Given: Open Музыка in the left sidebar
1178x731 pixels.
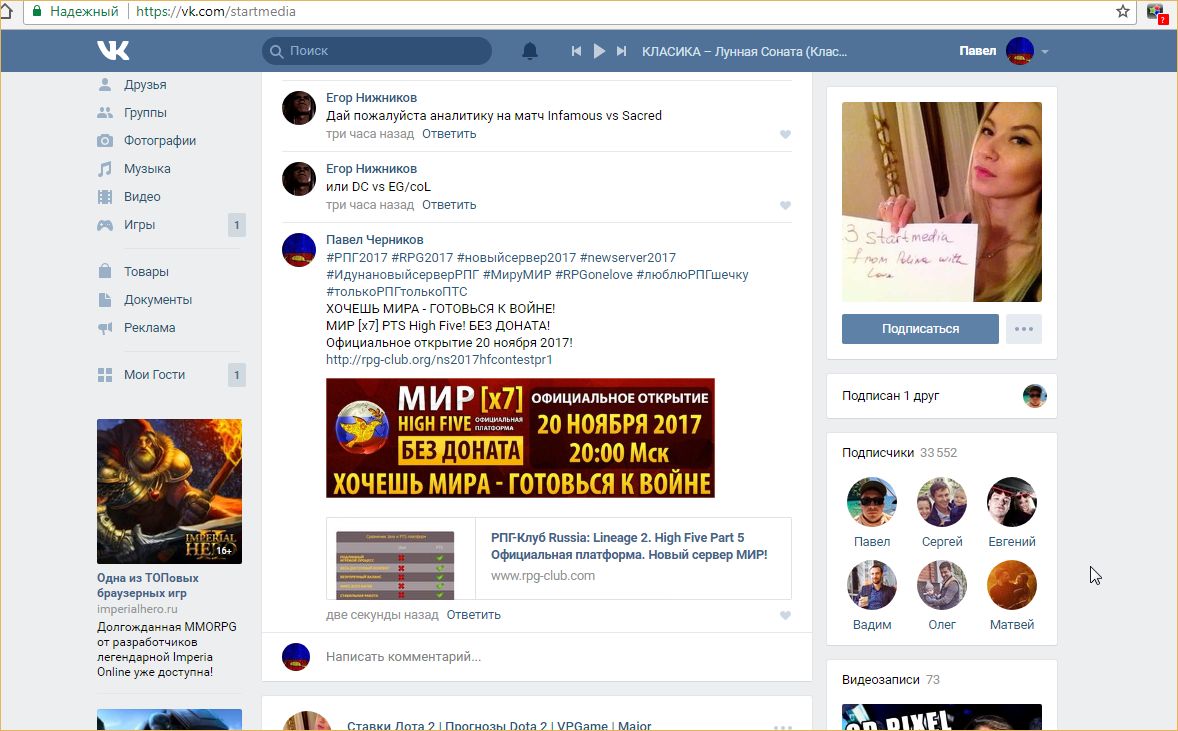Looking at the screenshot, I should click(x=147, y=169).
